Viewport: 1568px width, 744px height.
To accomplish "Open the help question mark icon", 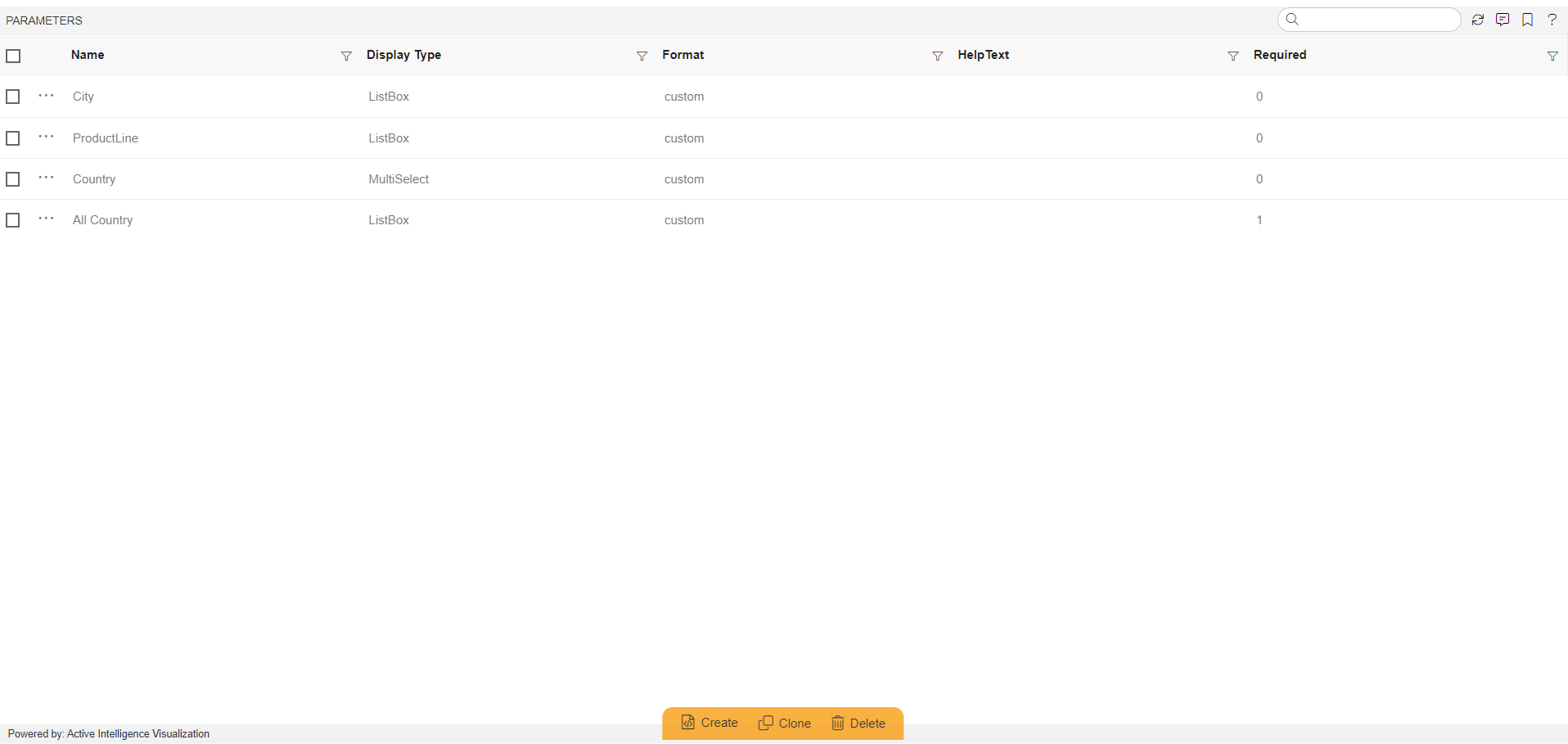I will tap(1552, 20).
